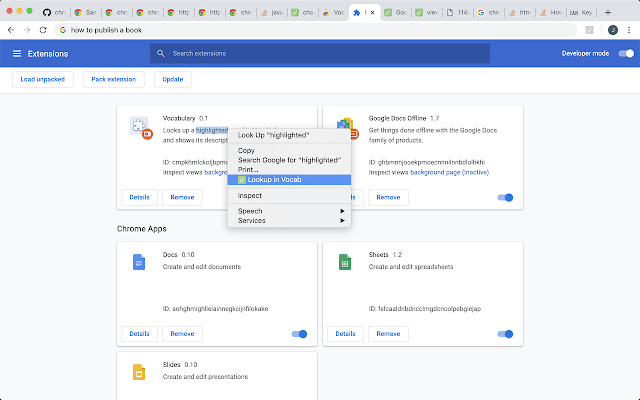The image size is (640, 400).
Task: Click the Pack extension button
Action: pyautogui.click(x=113, y=79)
